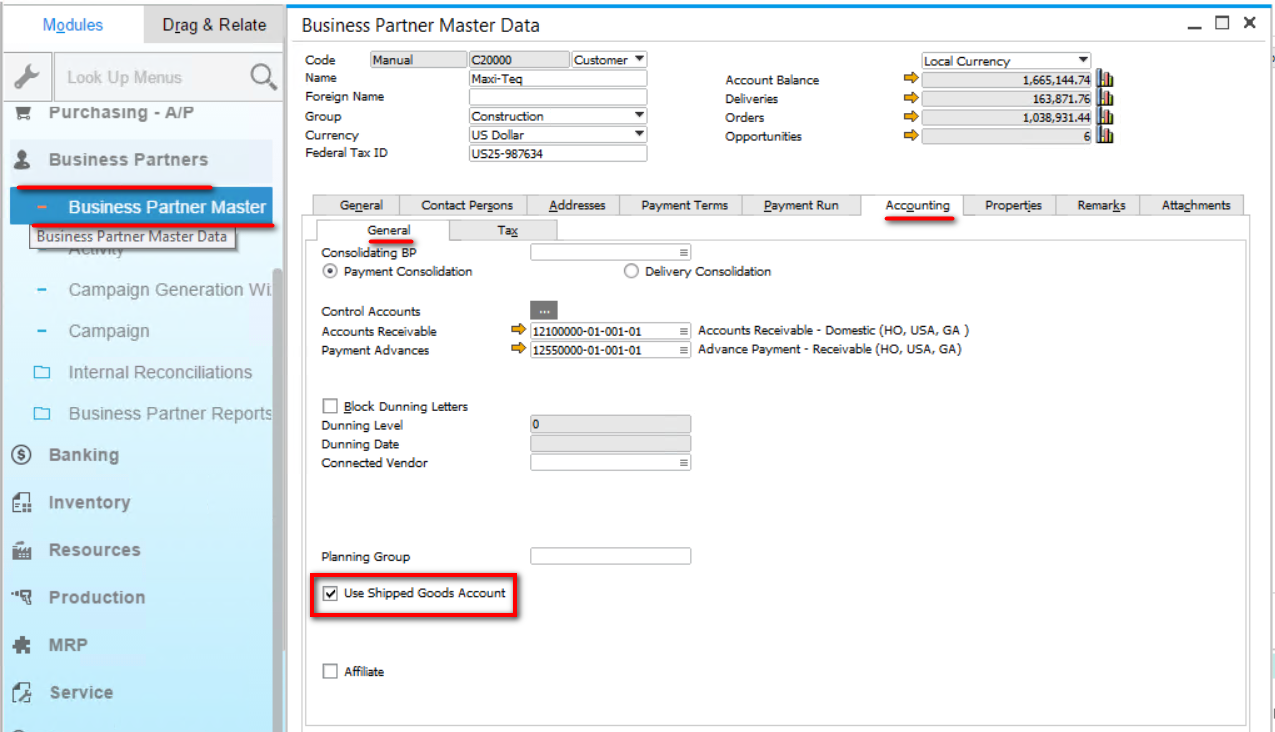
Task: Open Account Balance link arrow
Action: [910, 79]
